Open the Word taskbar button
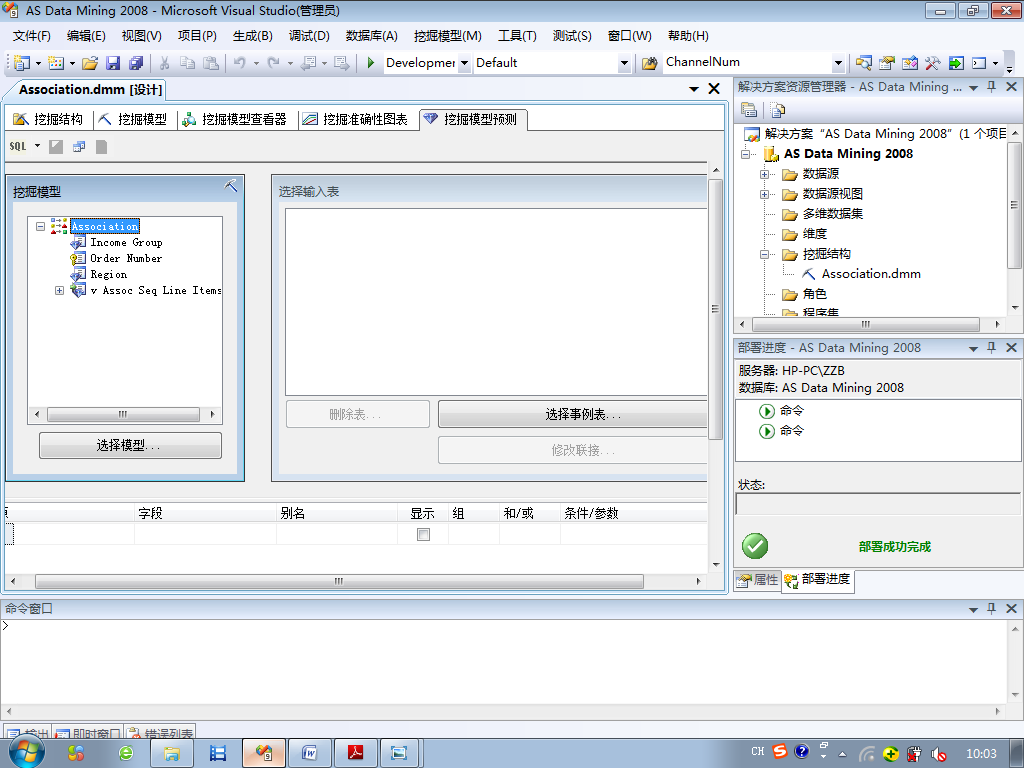This screenshot has height=768, width=1024. coord(310,753)
